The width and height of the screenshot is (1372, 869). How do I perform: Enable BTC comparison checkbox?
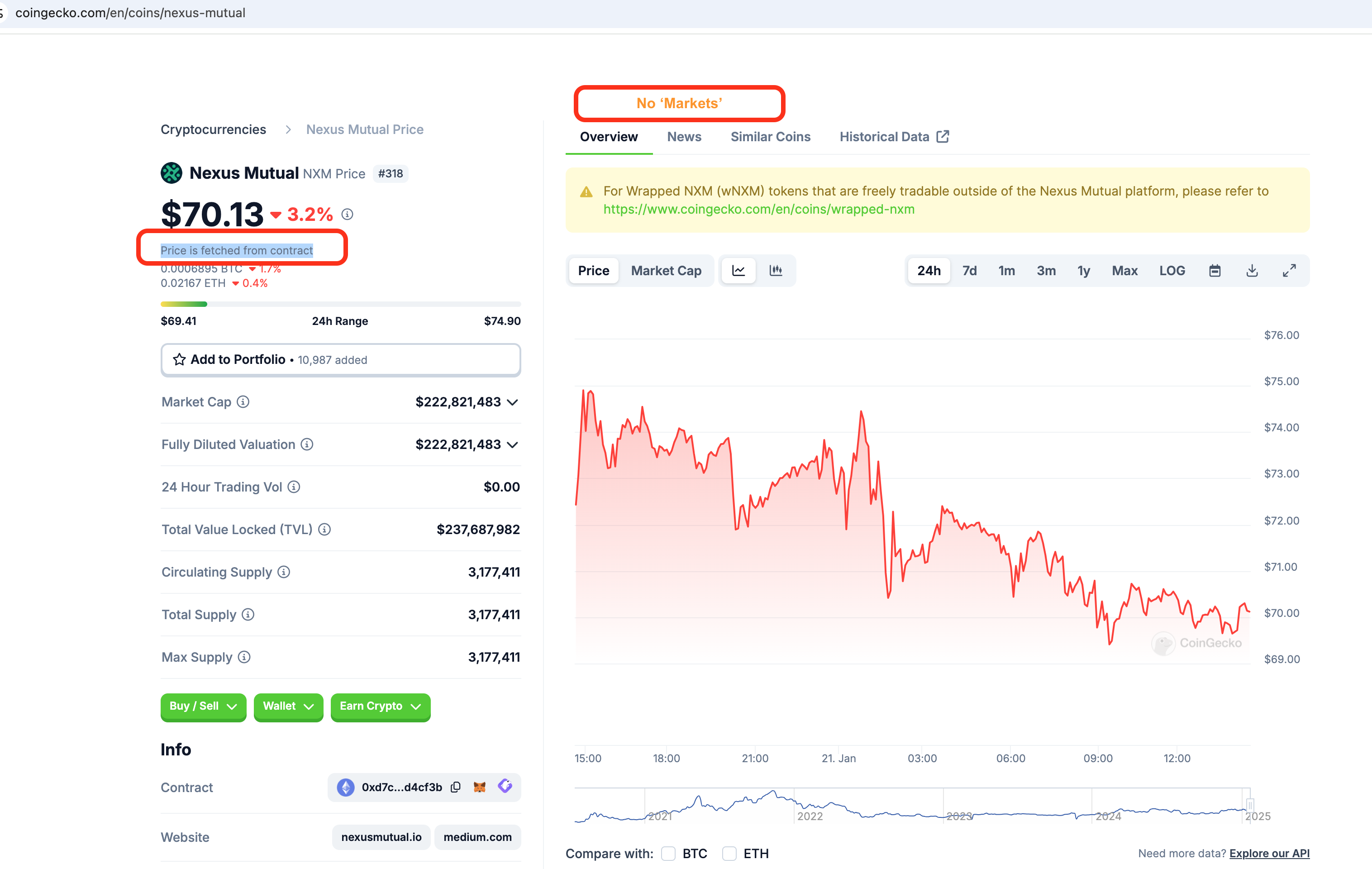[668, 853]
